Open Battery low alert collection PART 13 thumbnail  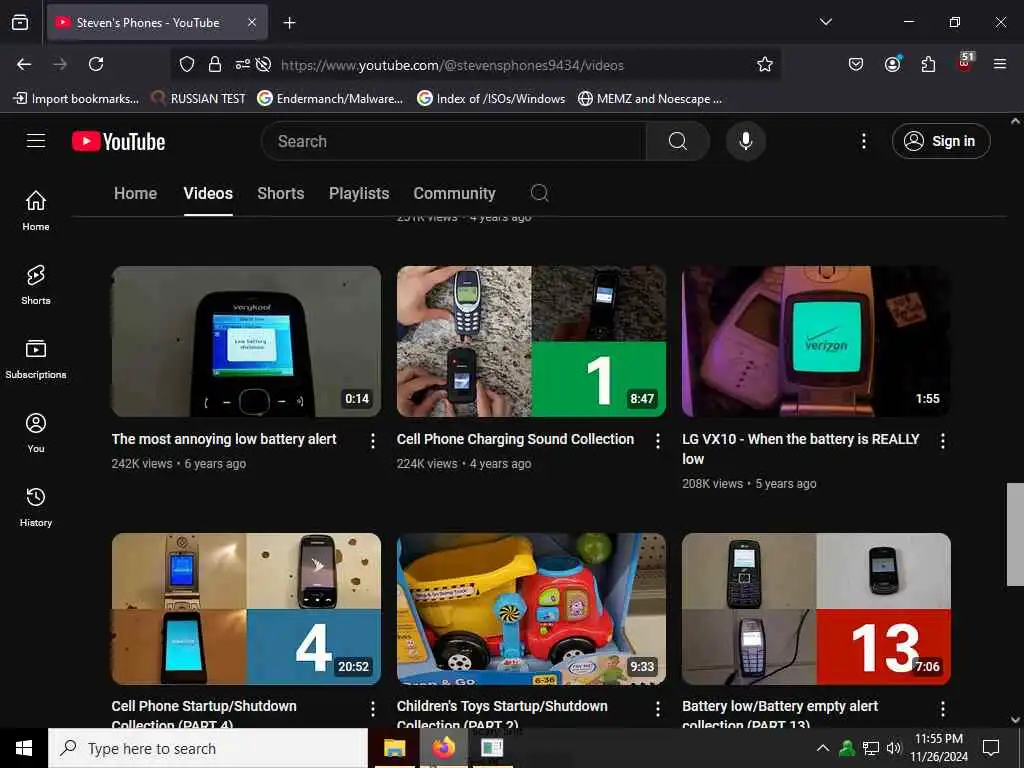pyautogui.click(x=816, y=609)
